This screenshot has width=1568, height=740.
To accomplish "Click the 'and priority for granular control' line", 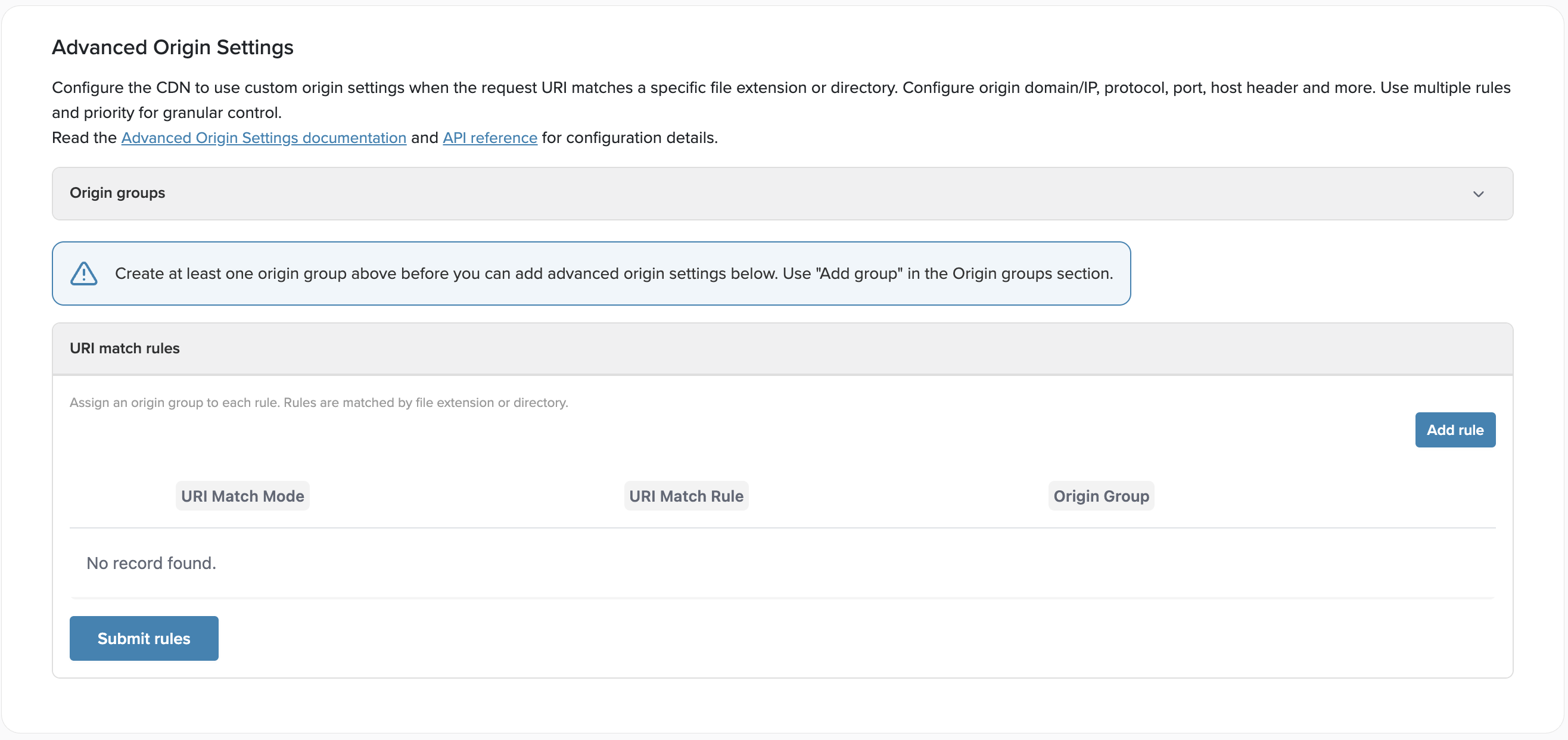I will (166, 113).
